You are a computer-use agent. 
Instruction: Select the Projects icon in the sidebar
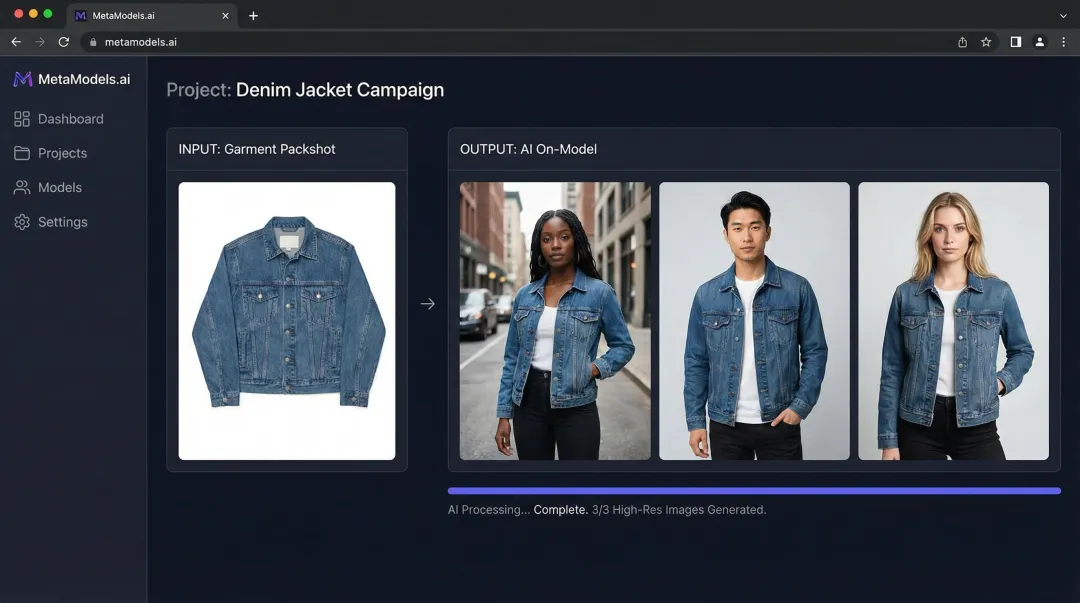pos(23,153)
